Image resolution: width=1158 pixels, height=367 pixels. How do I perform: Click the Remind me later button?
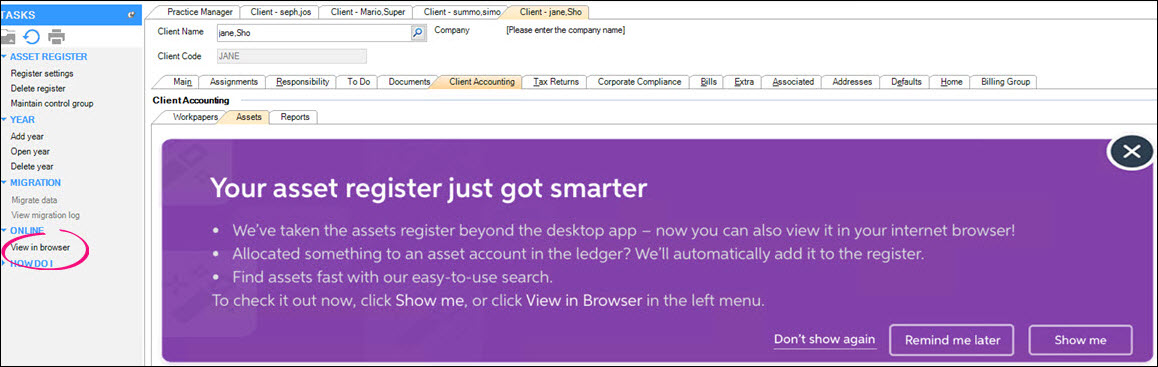click(x=952, y=340)
